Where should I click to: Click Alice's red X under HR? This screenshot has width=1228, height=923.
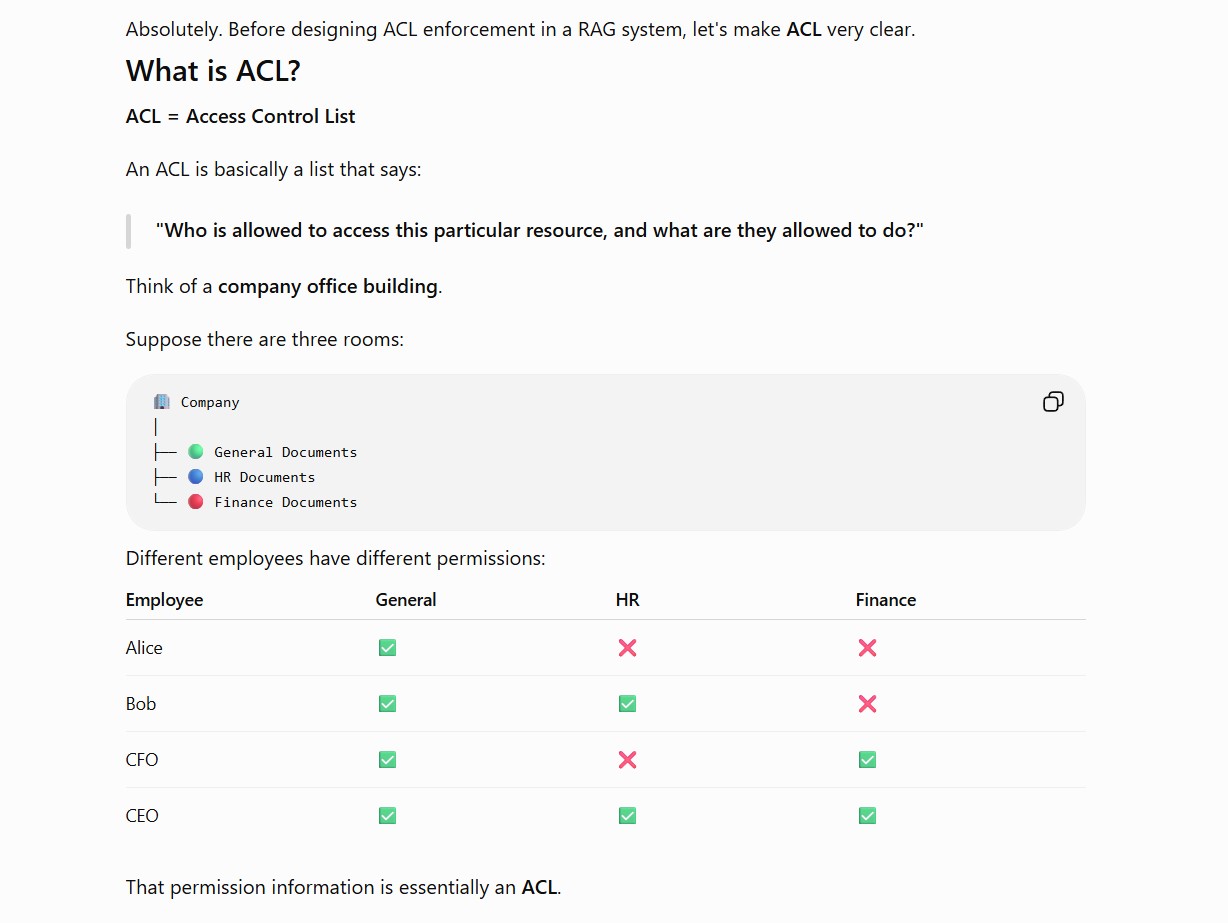627,648
